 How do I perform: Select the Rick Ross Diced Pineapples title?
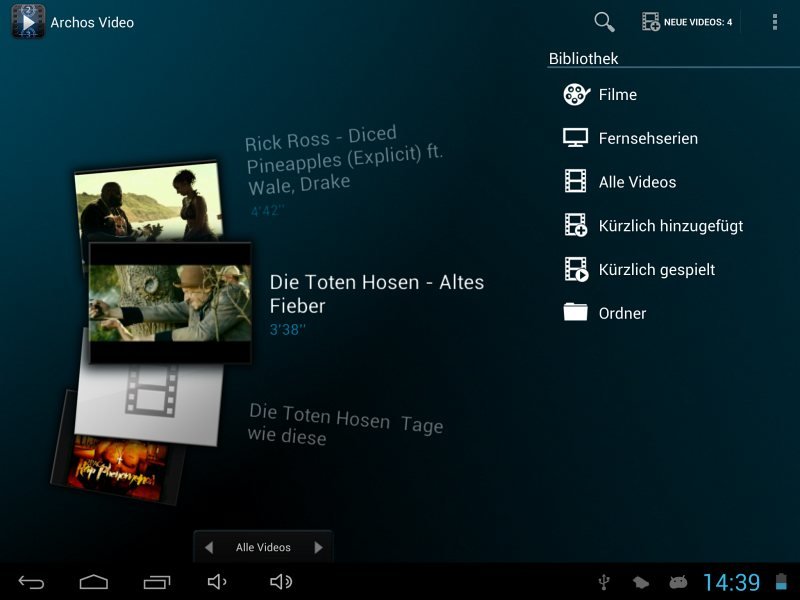click(x=344, y=160)
